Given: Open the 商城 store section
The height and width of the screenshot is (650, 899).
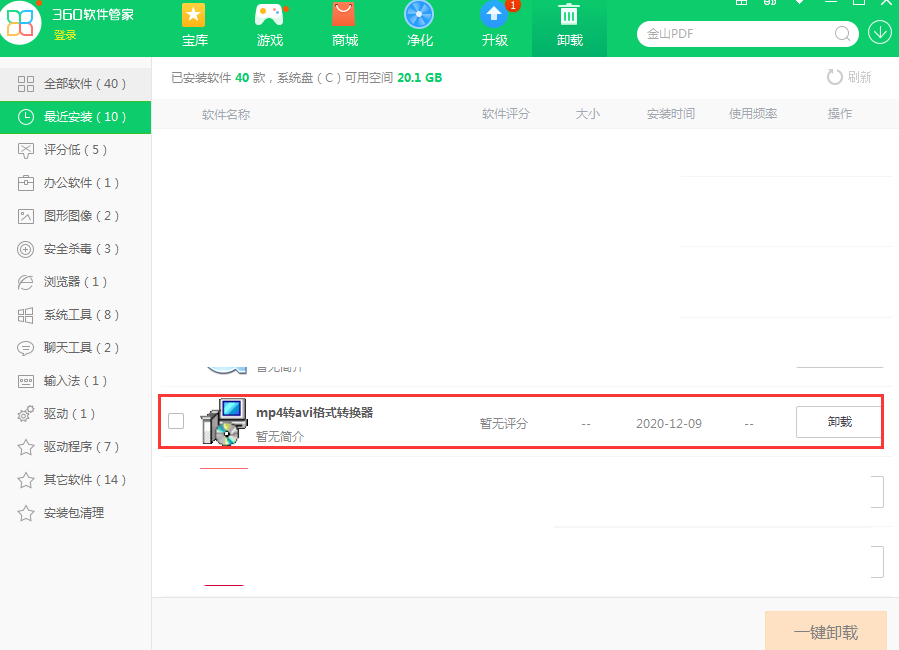Looking at the screenshot, I should 344,26.
